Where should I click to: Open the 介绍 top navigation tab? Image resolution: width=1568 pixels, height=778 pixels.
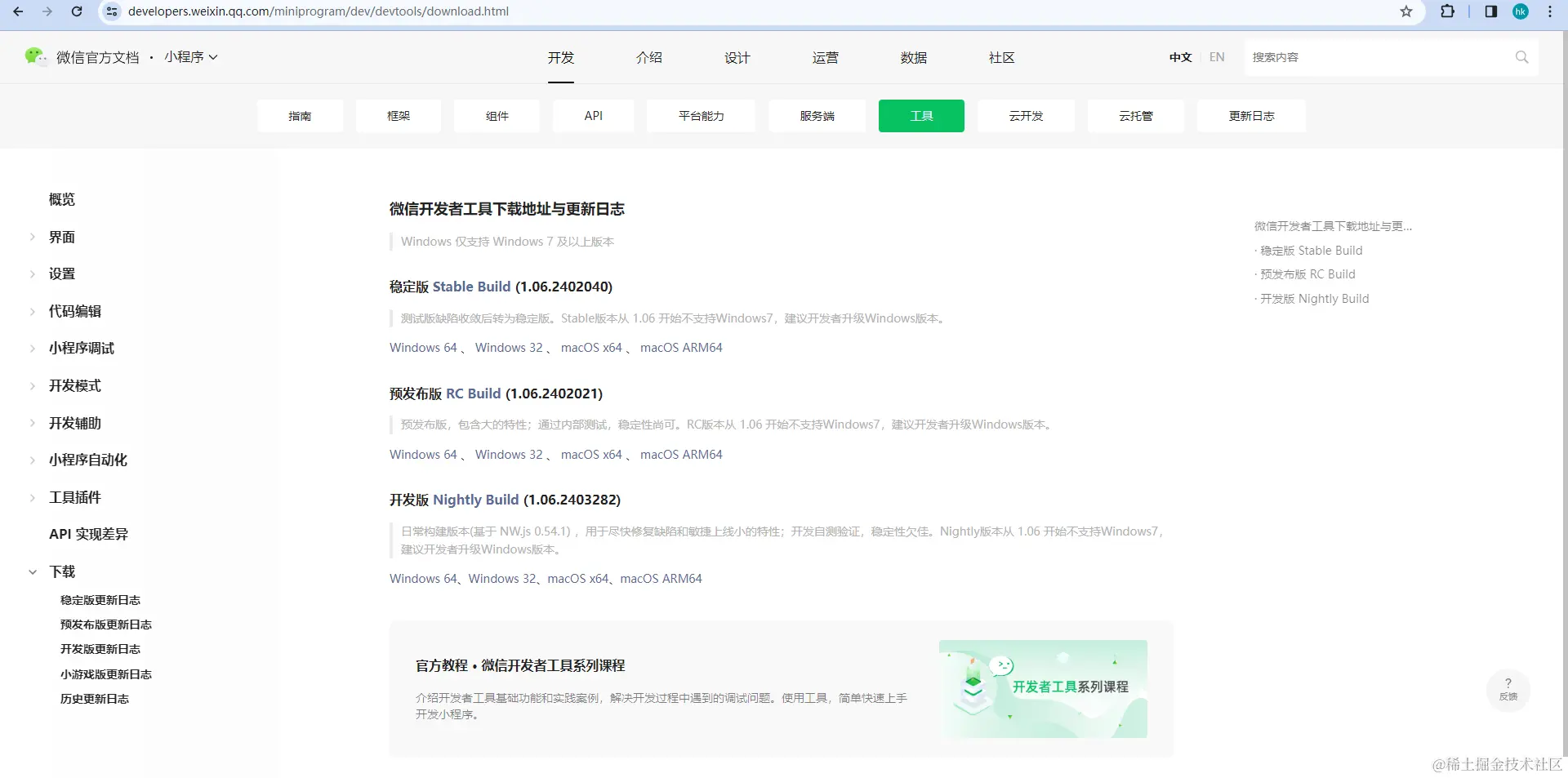(649, 57)
